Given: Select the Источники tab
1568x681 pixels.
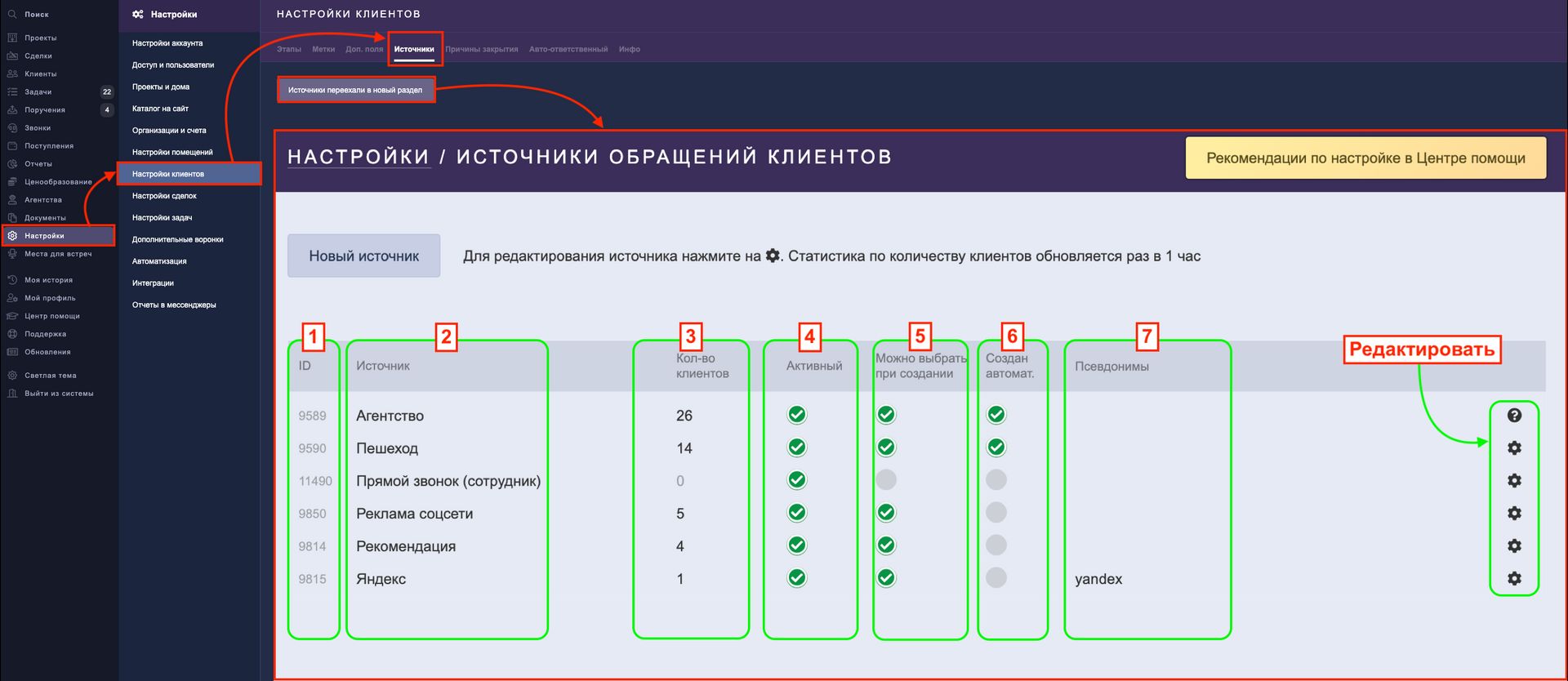Looking at the screenshot, I should click(x=414, y=49).
